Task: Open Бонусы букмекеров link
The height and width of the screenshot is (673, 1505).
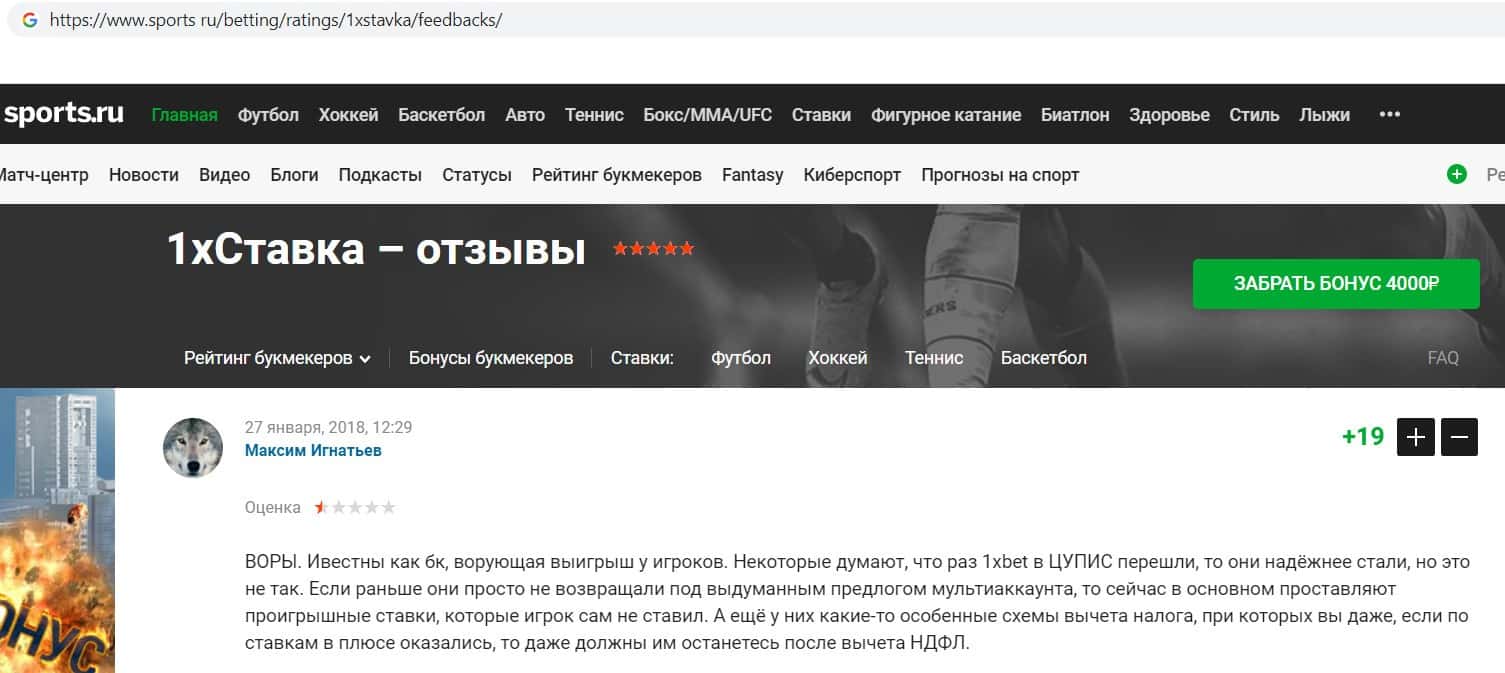Action: [491, 358]
